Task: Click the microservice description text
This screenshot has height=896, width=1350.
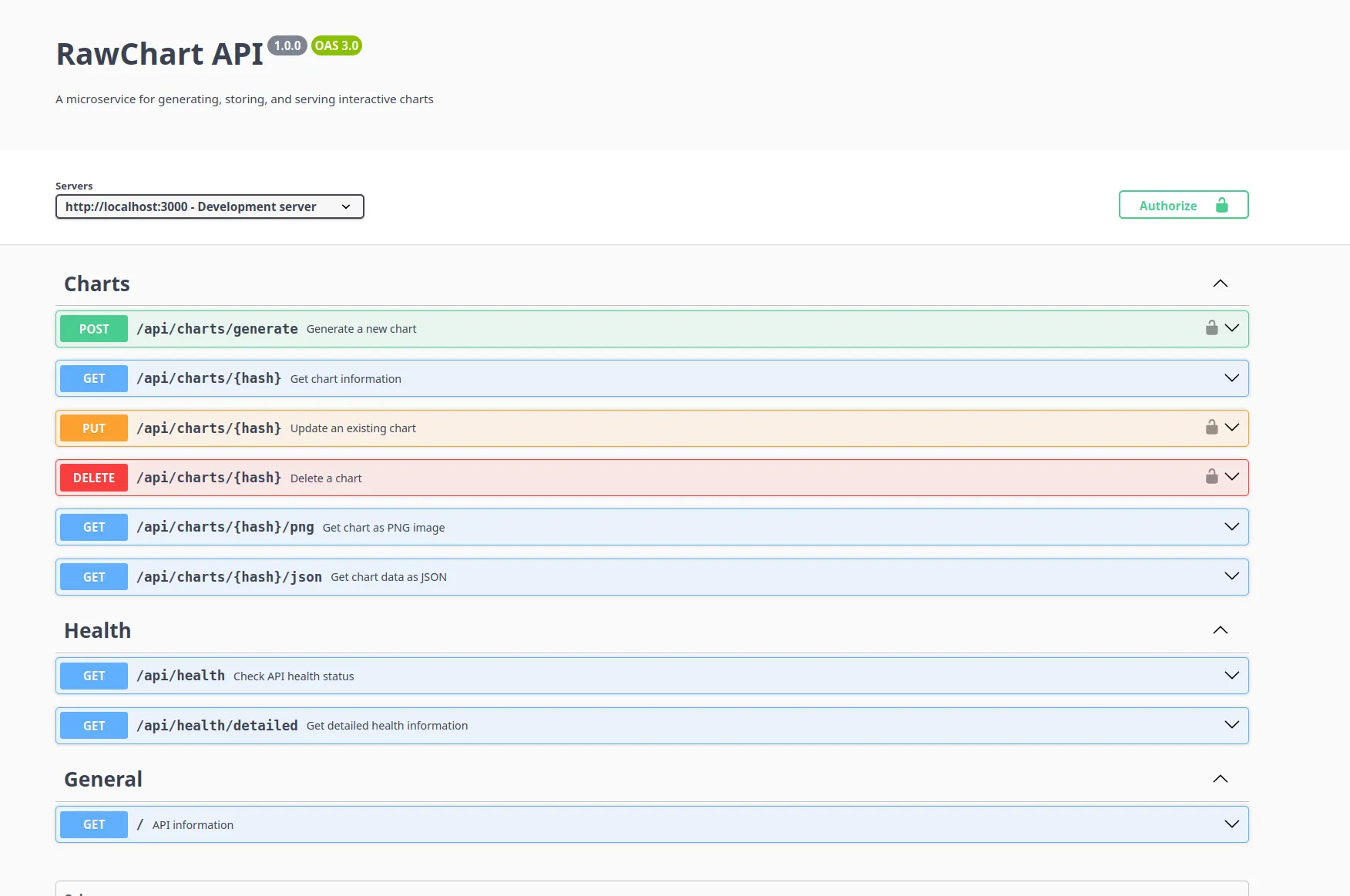Action: (x=244, y=99)
